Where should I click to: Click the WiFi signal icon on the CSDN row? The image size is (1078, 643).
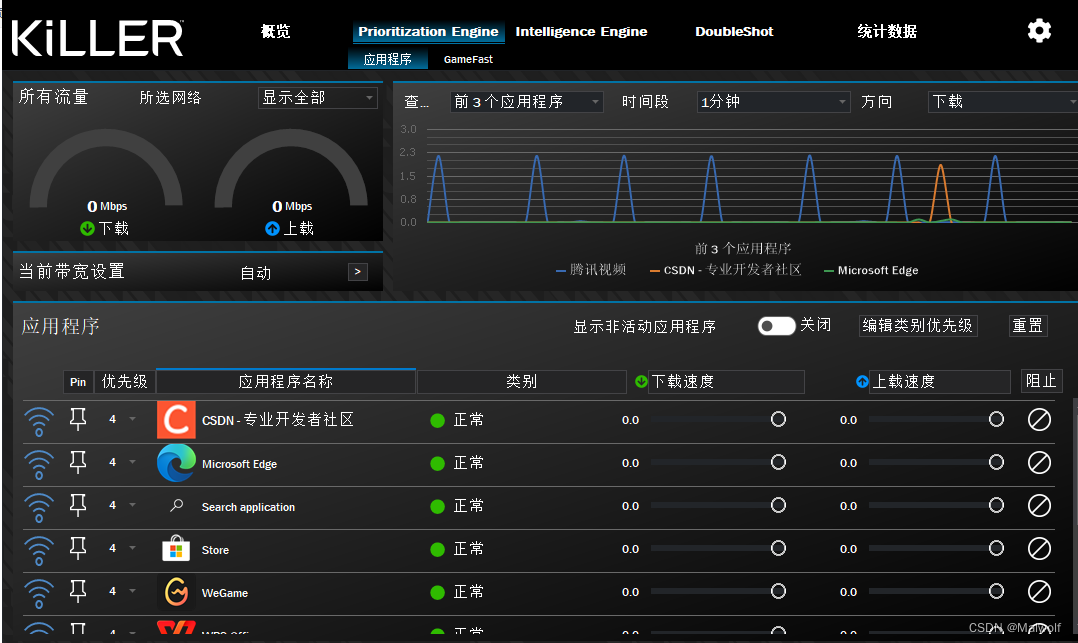click(39, 420)
